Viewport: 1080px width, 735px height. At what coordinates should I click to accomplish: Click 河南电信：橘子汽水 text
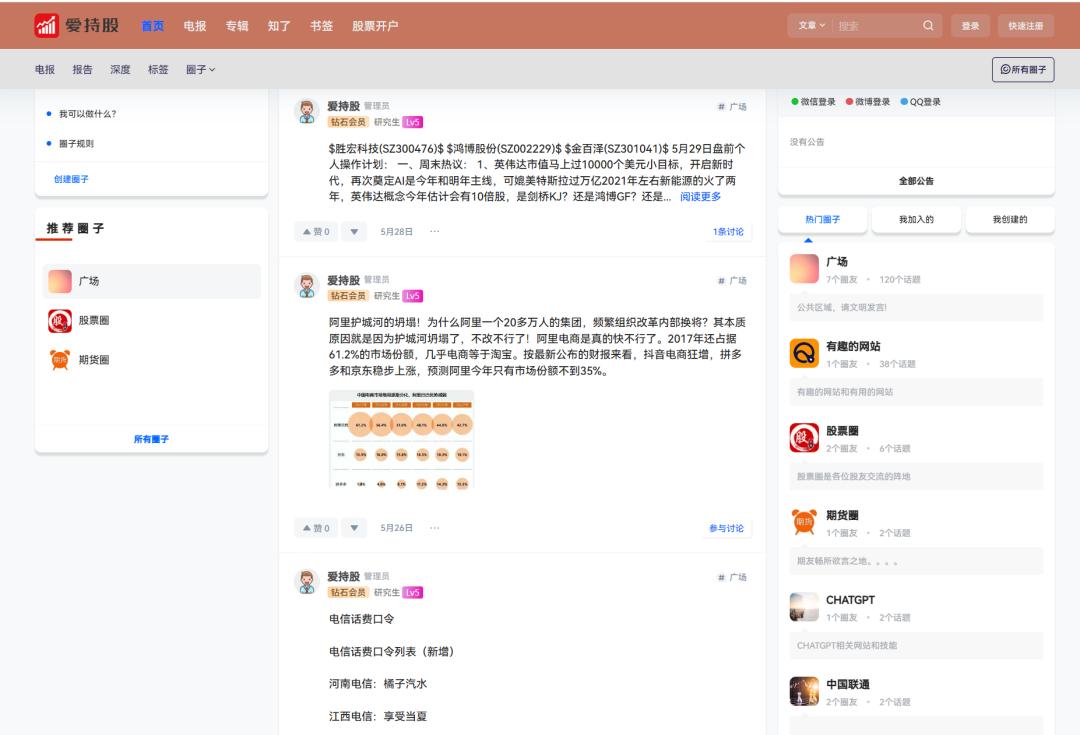(377, 684)
